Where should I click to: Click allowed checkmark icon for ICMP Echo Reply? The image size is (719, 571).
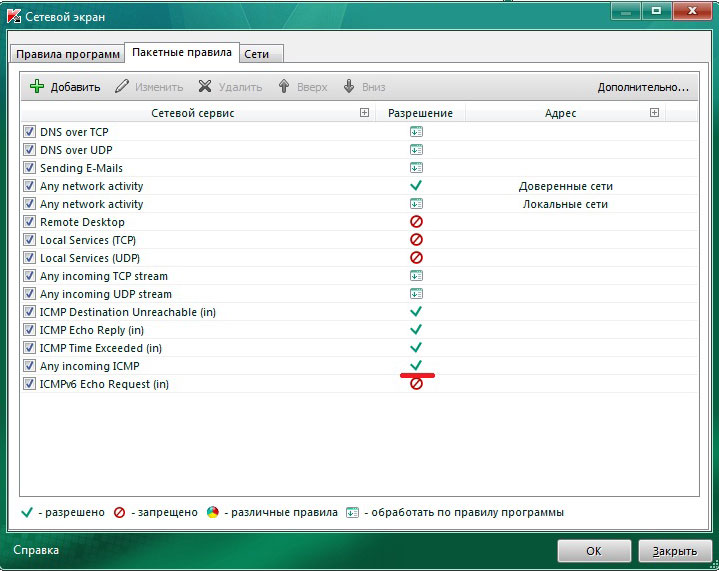[x=417, y=330]
